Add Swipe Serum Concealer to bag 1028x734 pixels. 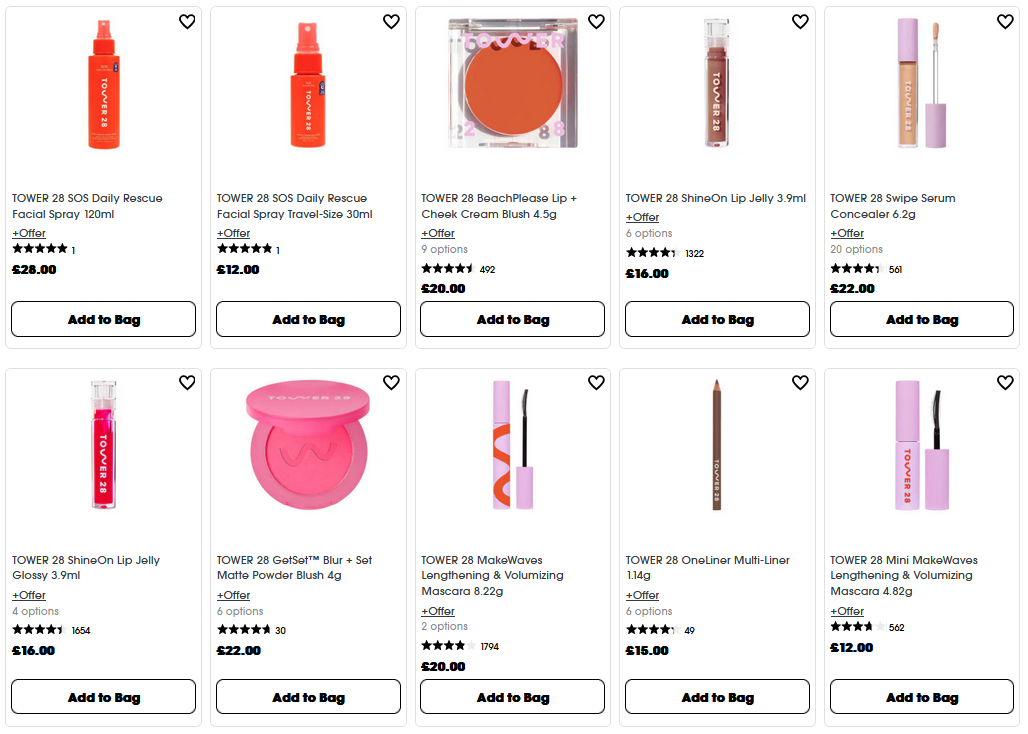point(921,318)
